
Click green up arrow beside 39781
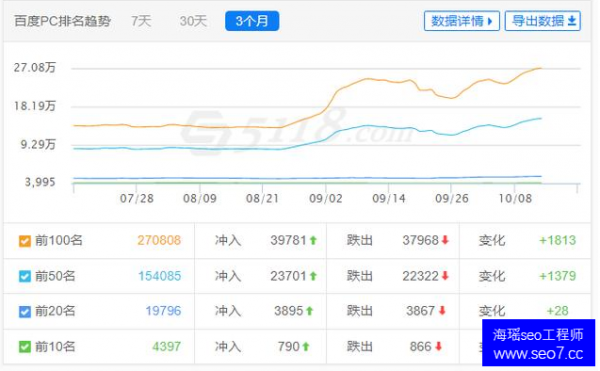[313, 240]
